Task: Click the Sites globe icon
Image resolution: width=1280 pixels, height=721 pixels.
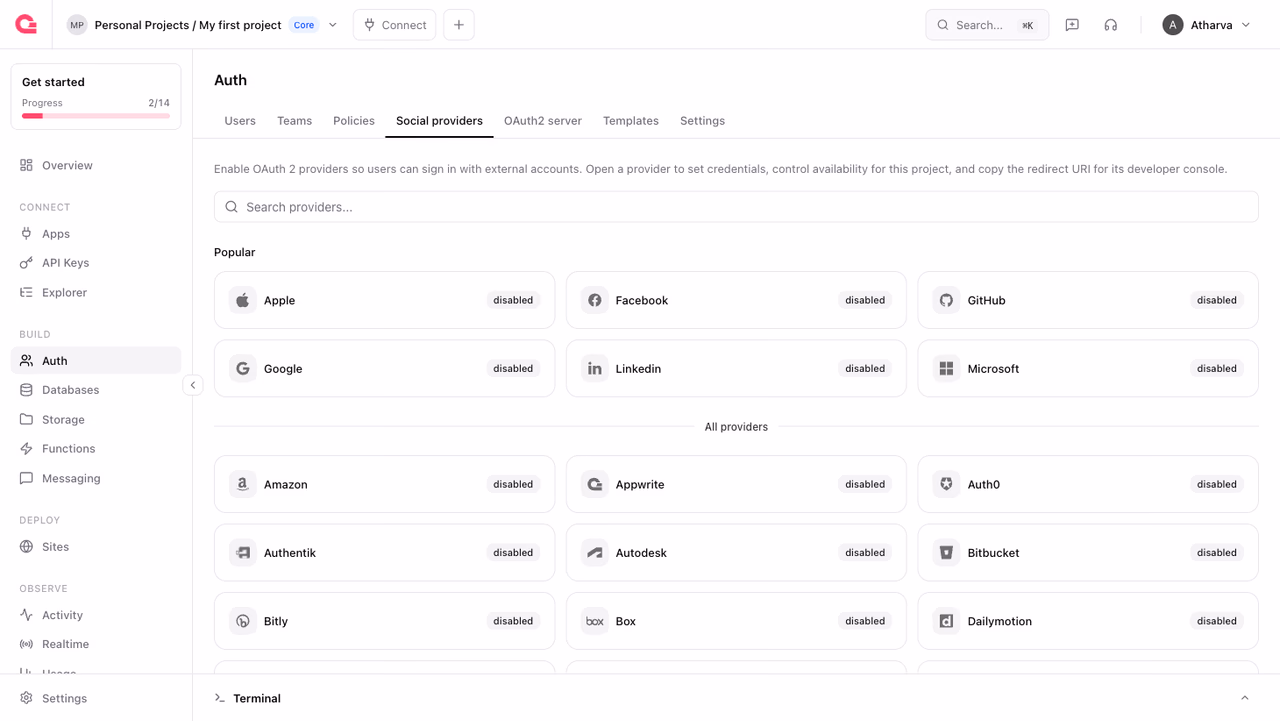Action: (x=26, y=547)
